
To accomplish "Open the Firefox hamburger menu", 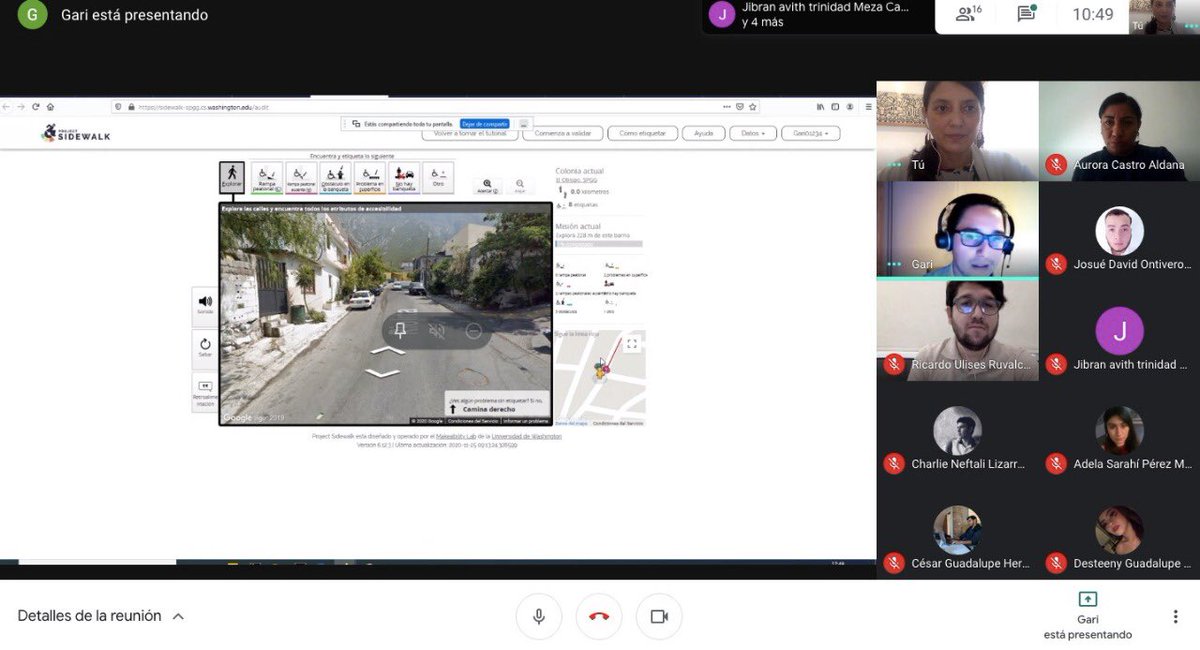I will (x=867, y=106).
